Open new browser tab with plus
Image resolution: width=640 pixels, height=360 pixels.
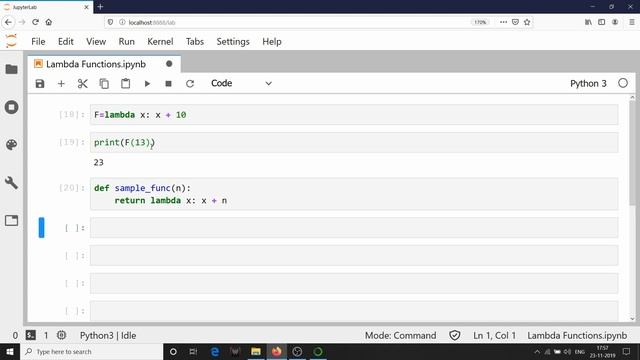click(100, 7)
